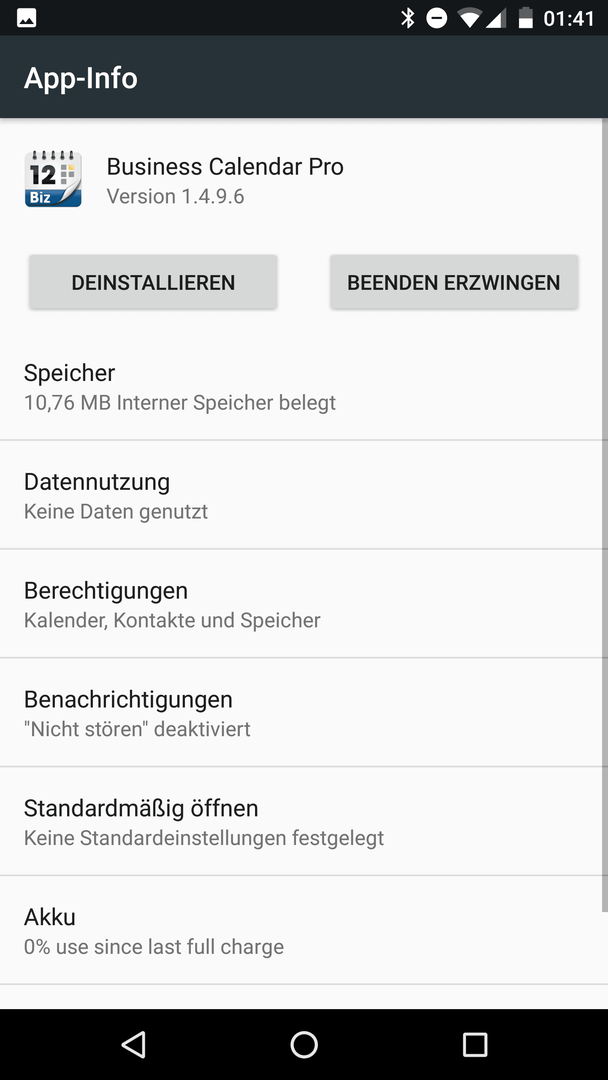Tap the Wi-Fi signal status icon
608x1080 pixels.
(x=469, y=19)
